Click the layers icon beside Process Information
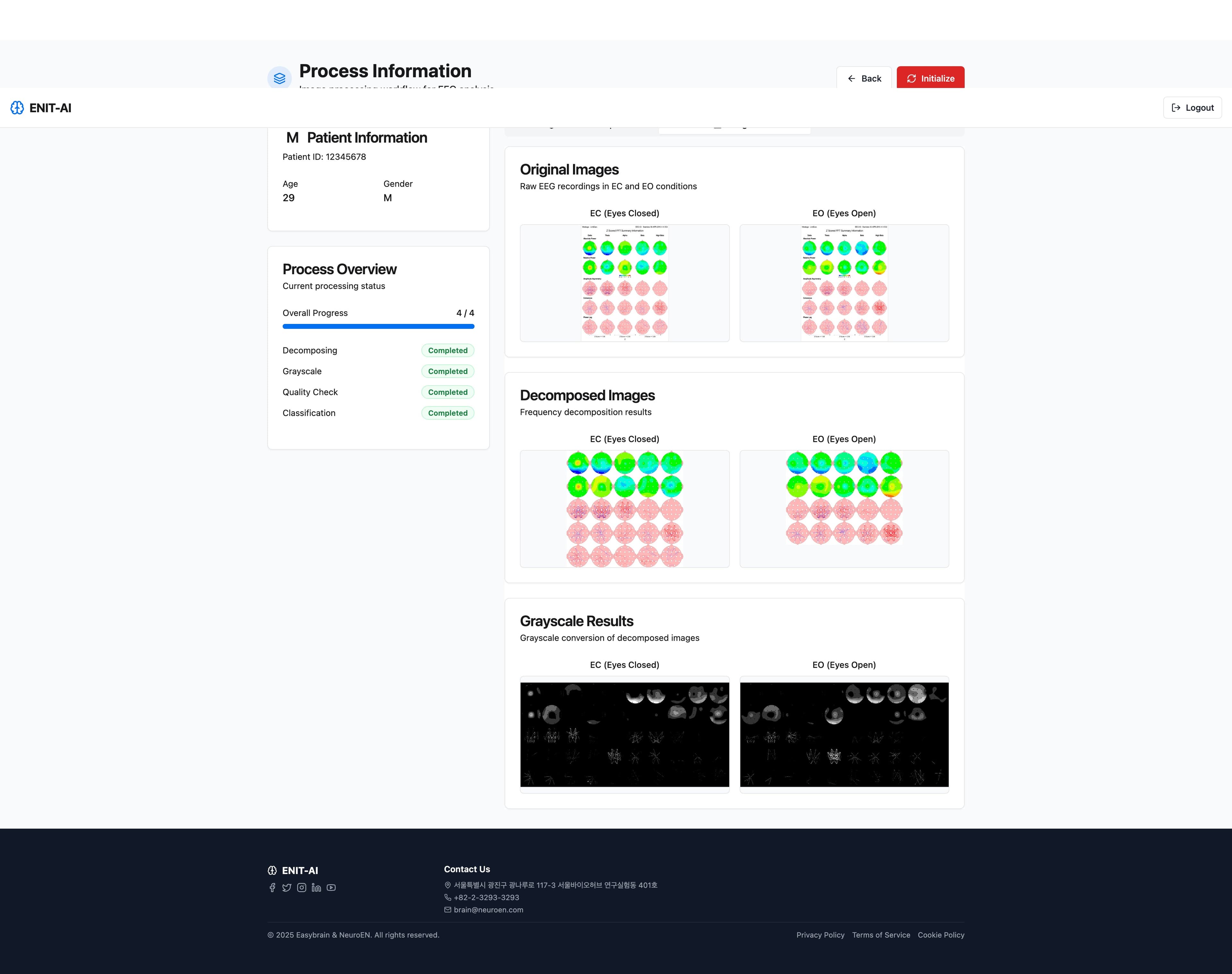This screenshot has height=974, width=1232. (279, 78)
